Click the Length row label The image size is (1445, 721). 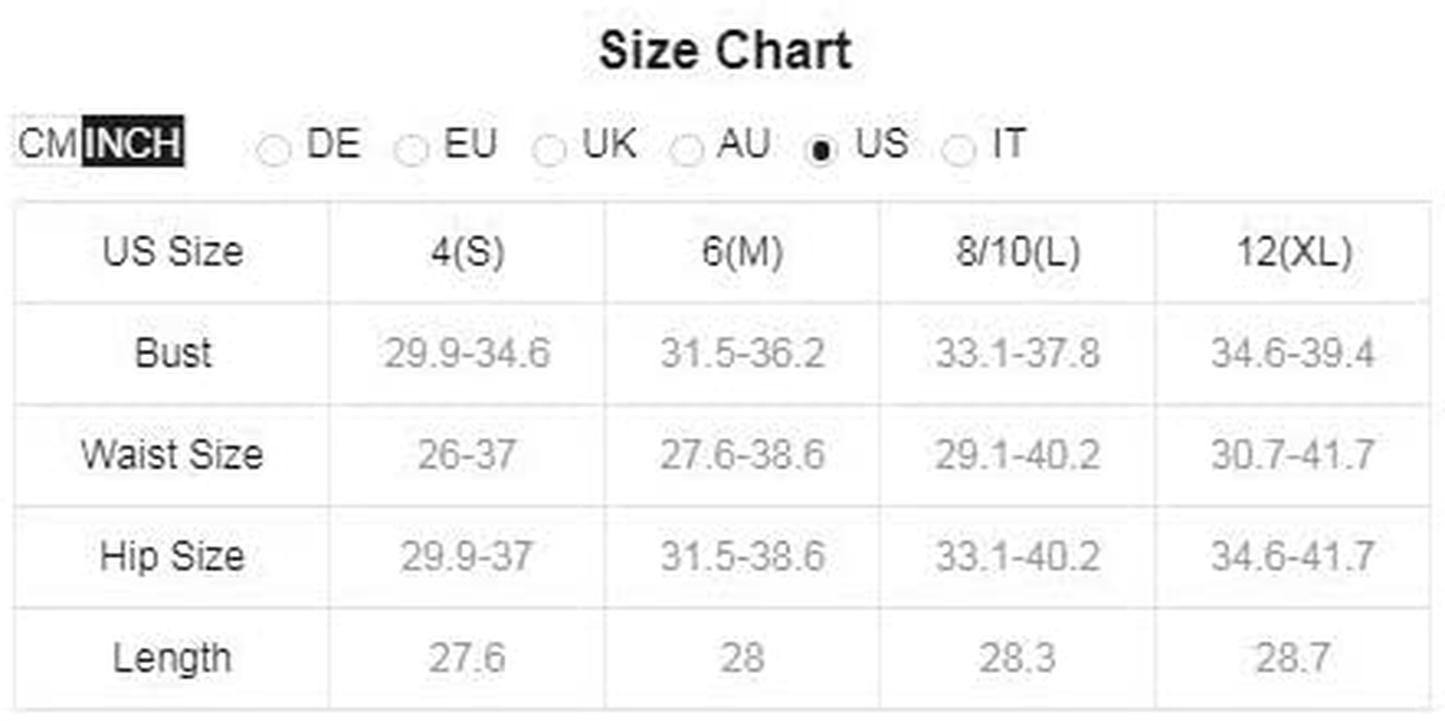[x=172, y=658]
